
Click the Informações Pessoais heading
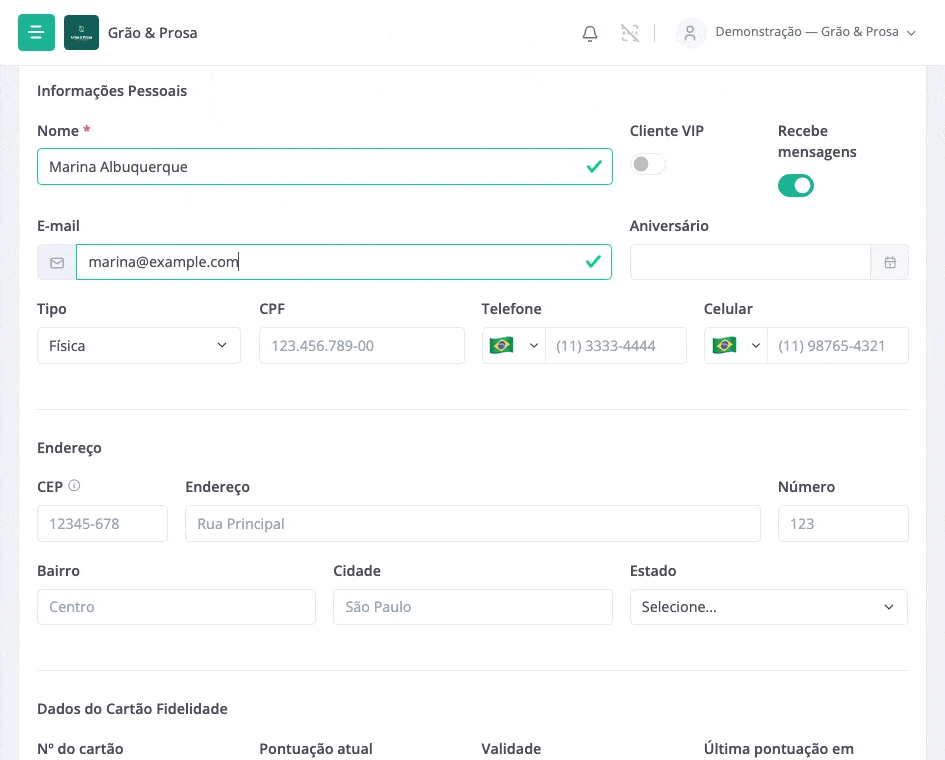pyautogui.click(x=112, y=91)
